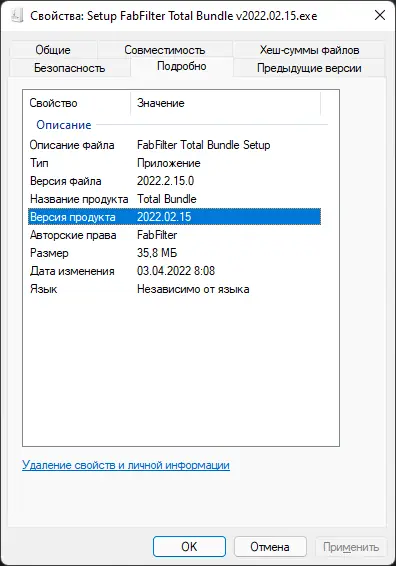396x566 pixels.
Task: Open the Предыдущие версии tab
Action: pos(309,68)
